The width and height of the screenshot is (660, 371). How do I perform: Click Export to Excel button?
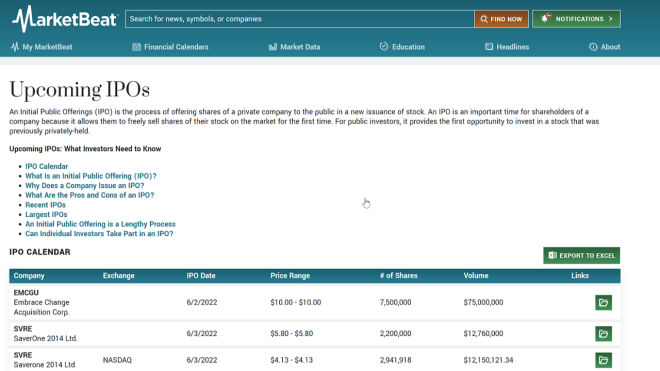581,256
